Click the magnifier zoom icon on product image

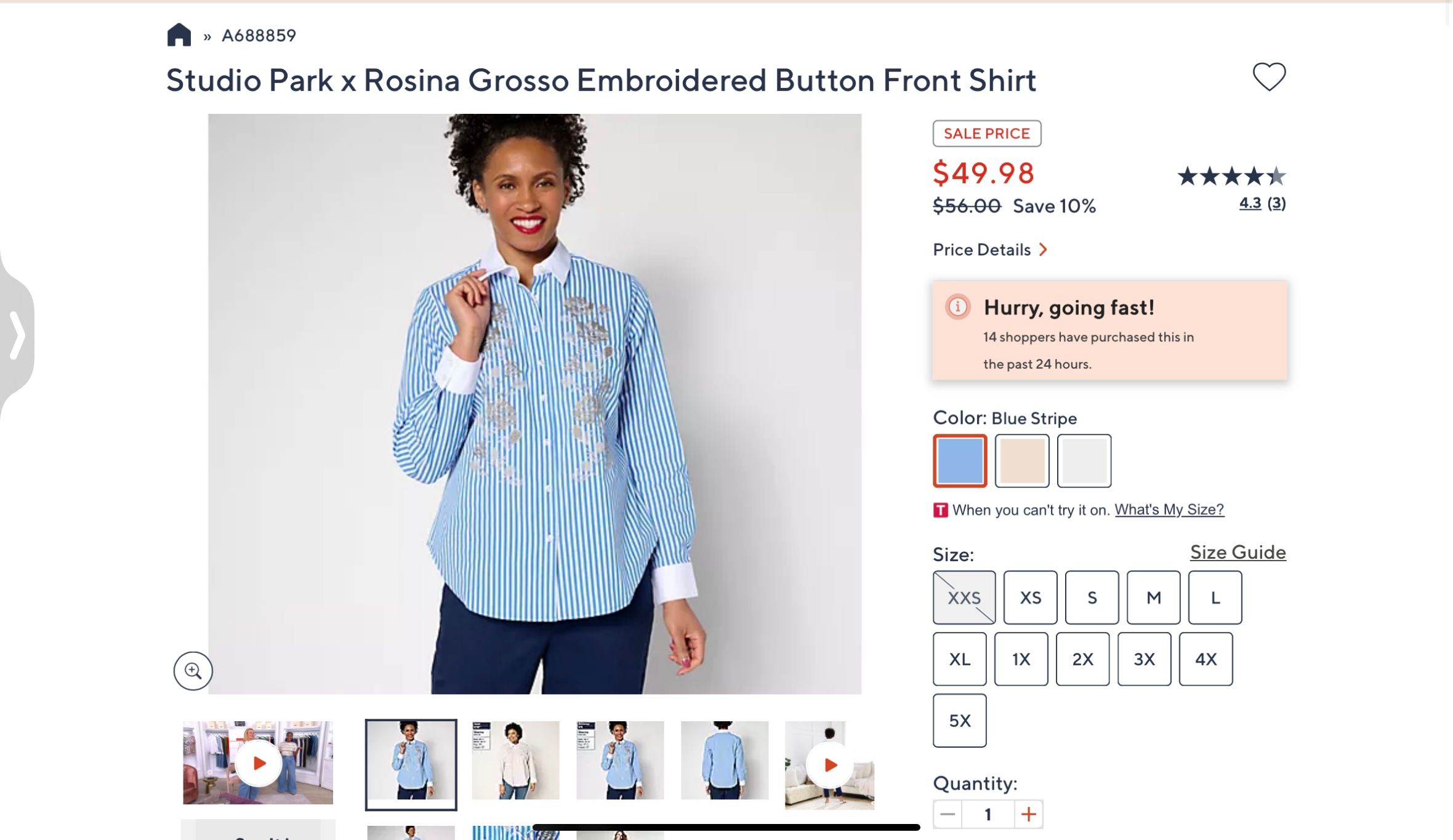(x=193, y=671)
